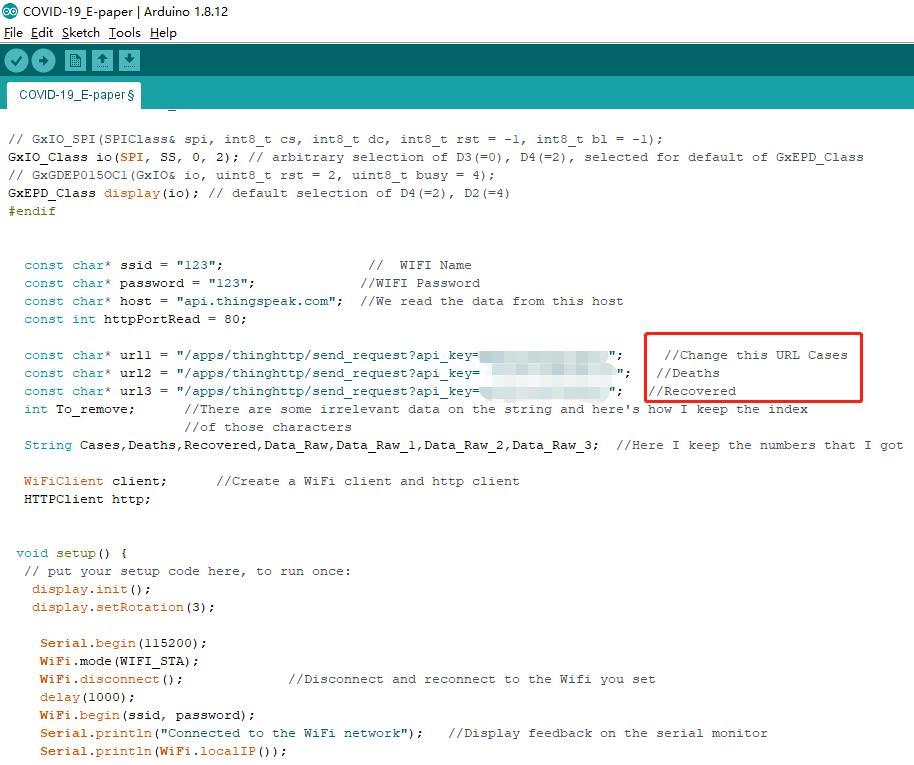The image size is (914, 765).
Task: Click the httpPortRead = 80 line
Action: point(135,320)
